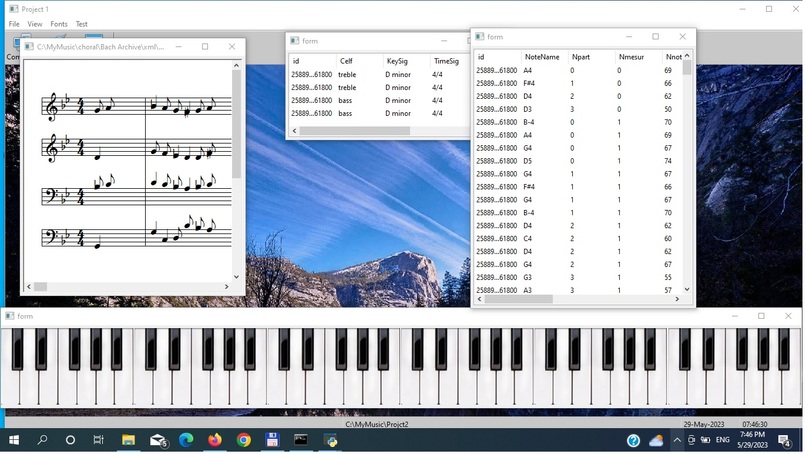Click scroll-up arrow in notes table
Image resolution: width=806 pixels, height=454 pixels.
coord(687,56)
